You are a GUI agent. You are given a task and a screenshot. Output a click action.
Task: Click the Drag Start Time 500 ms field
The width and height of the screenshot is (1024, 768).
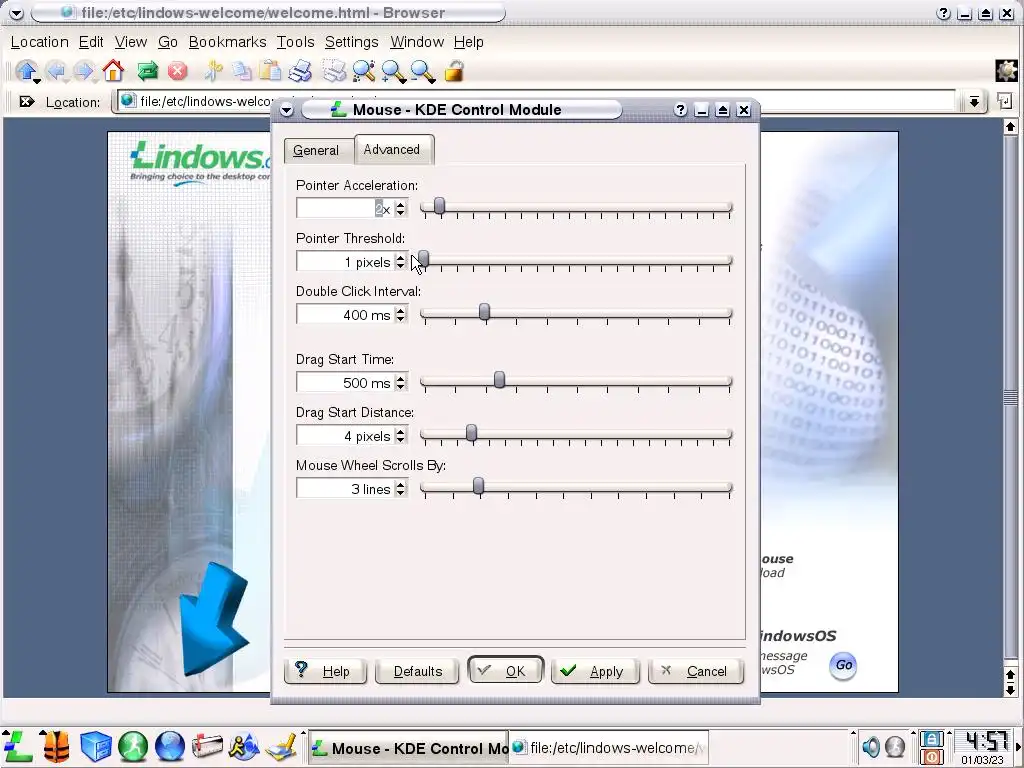point(345,383)
